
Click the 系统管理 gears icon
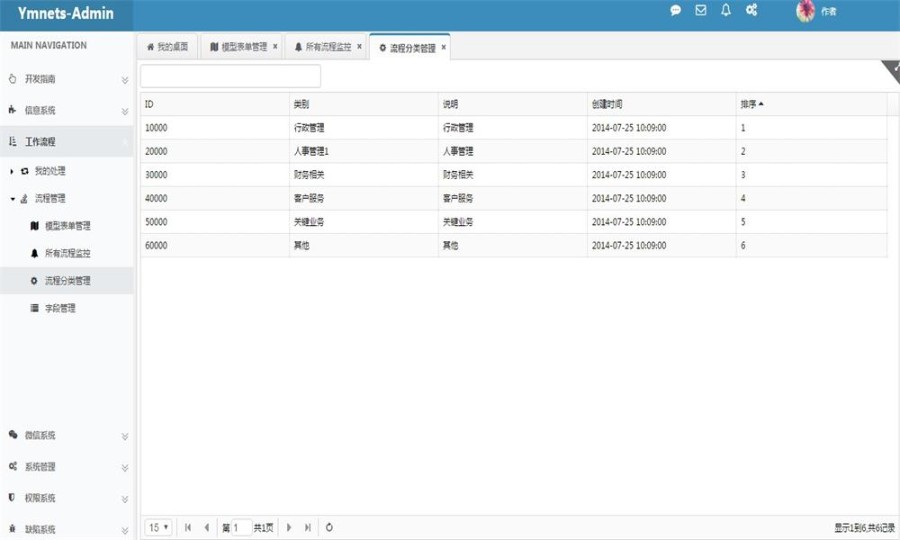(13, 467)
